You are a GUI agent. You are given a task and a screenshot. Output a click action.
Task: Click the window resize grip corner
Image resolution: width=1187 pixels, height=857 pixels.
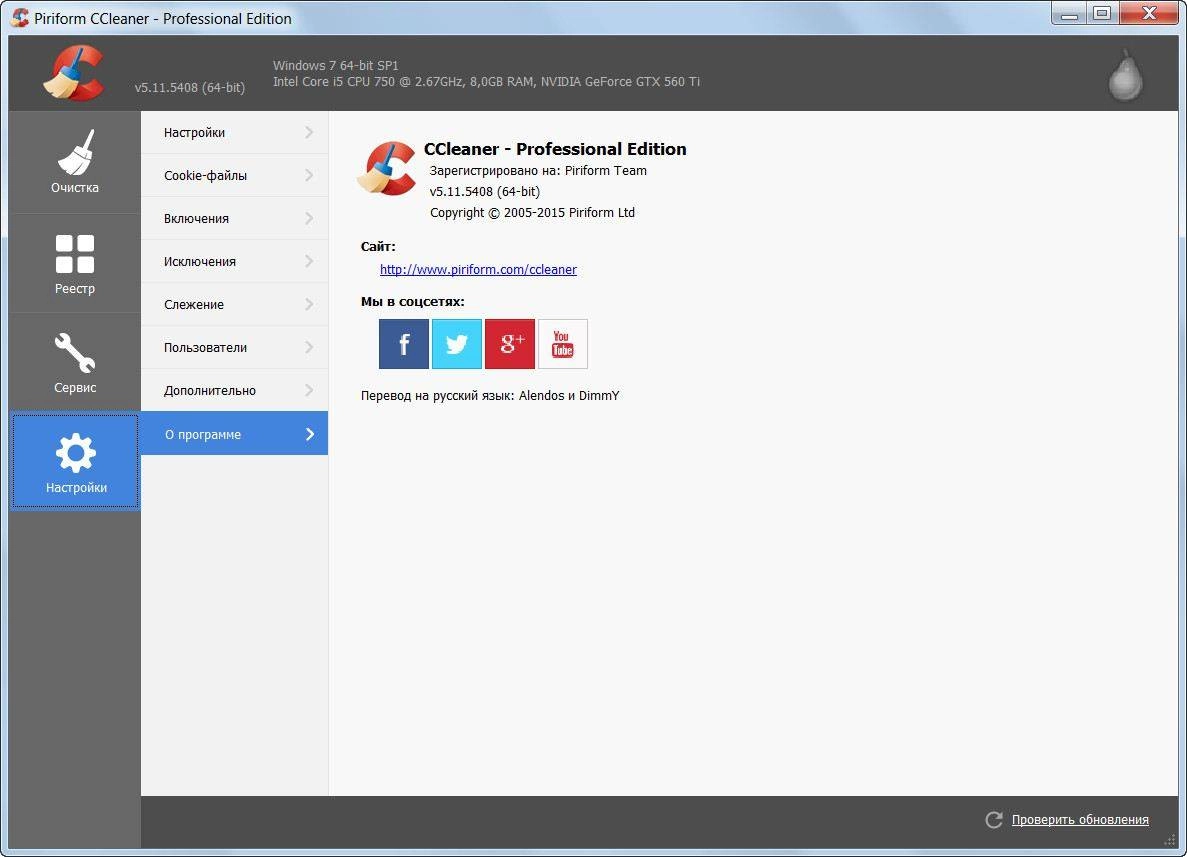pos(1170,840)
